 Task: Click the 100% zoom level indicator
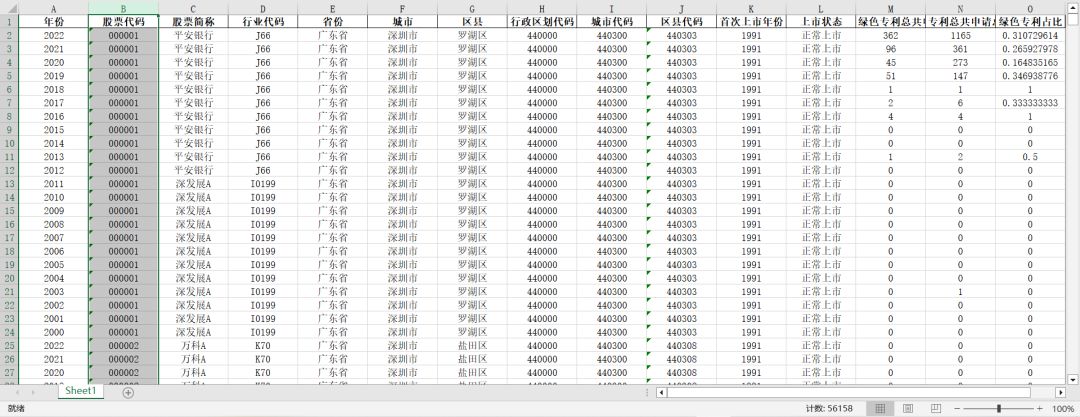[1063, 409]
